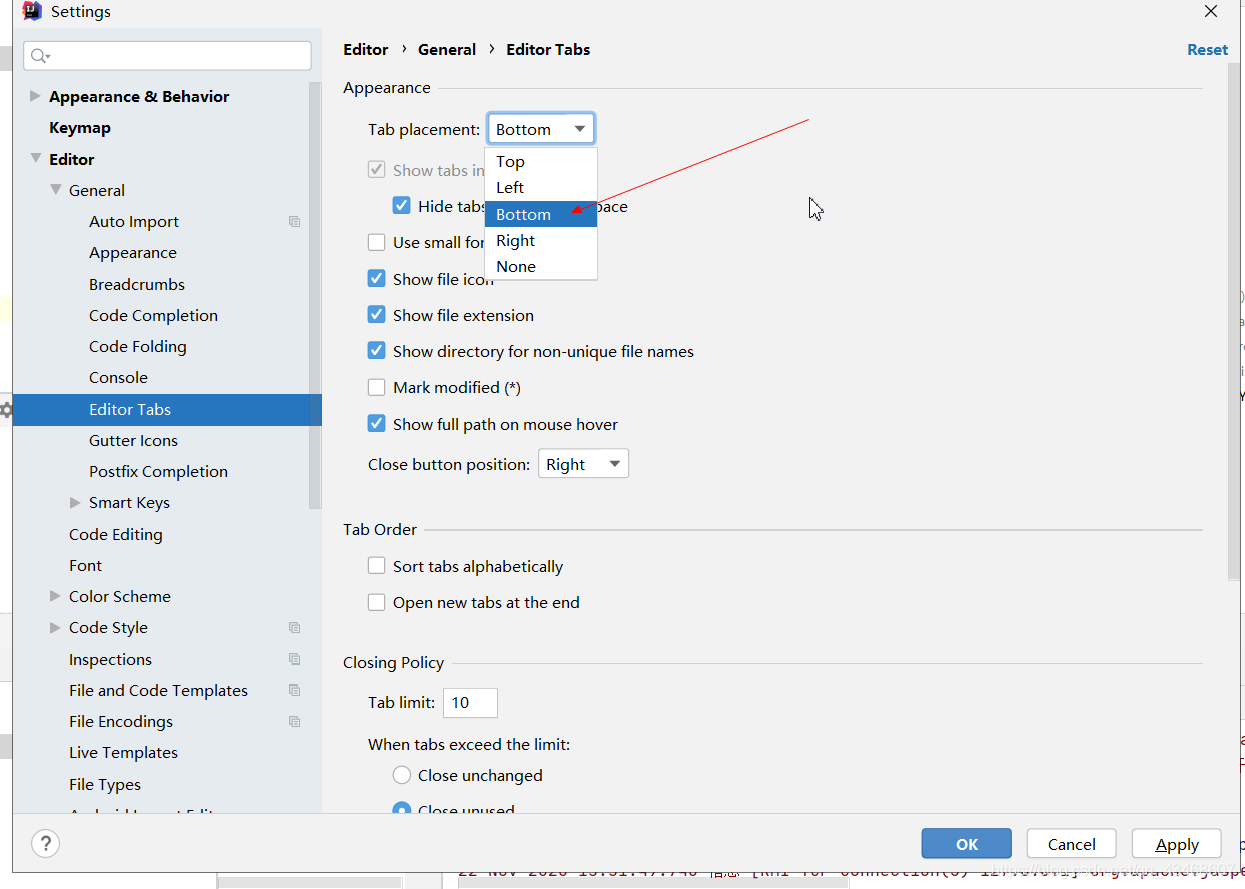
Task: Open Close button position dropdown
Action: [583, 464]
